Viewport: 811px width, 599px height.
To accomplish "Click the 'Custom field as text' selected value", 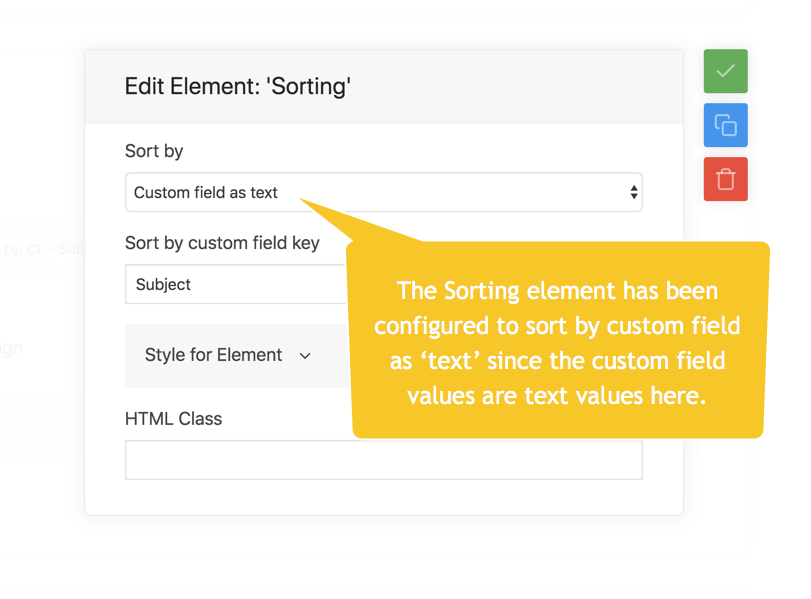I will pos(206,192).
